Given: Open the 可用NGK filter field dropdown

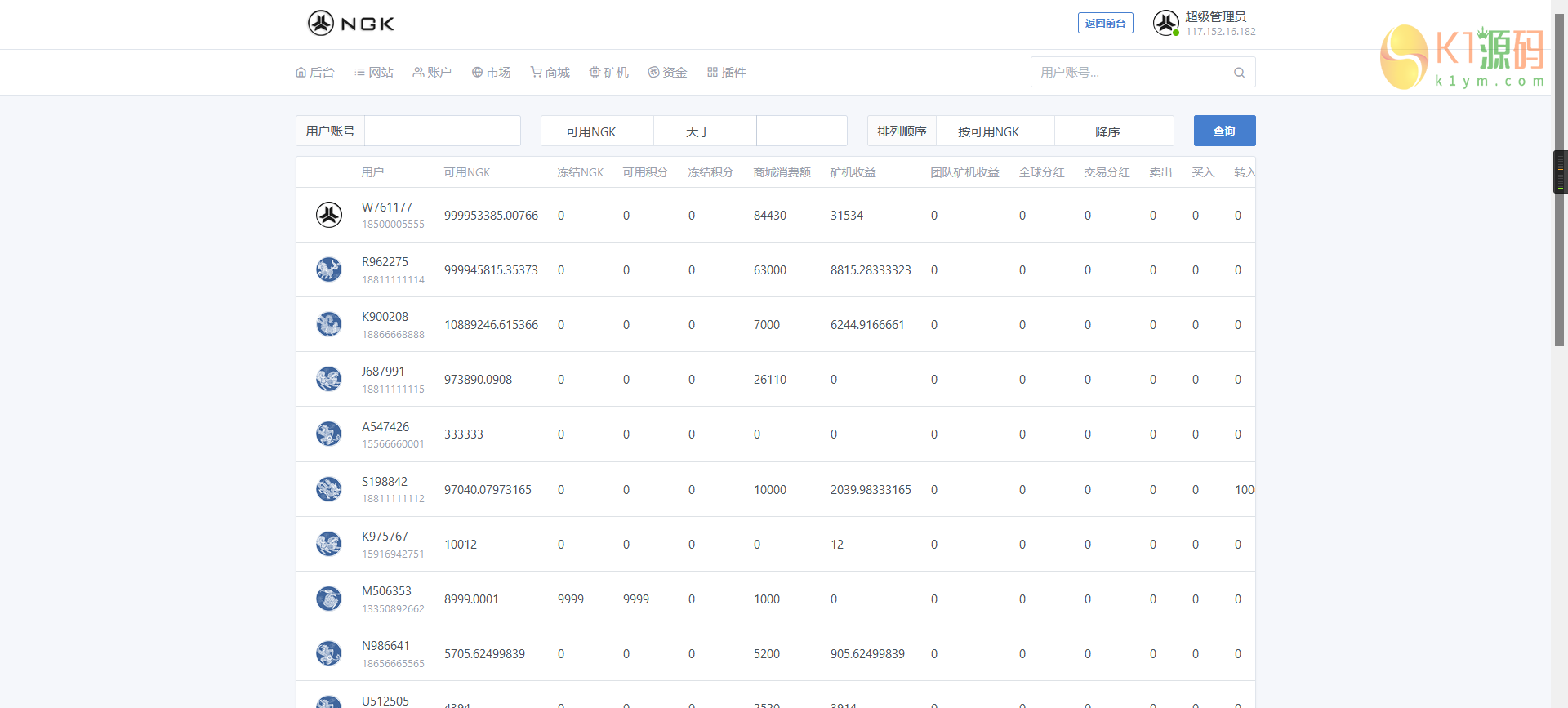Looking at the screenshot, I should [597, 131].
